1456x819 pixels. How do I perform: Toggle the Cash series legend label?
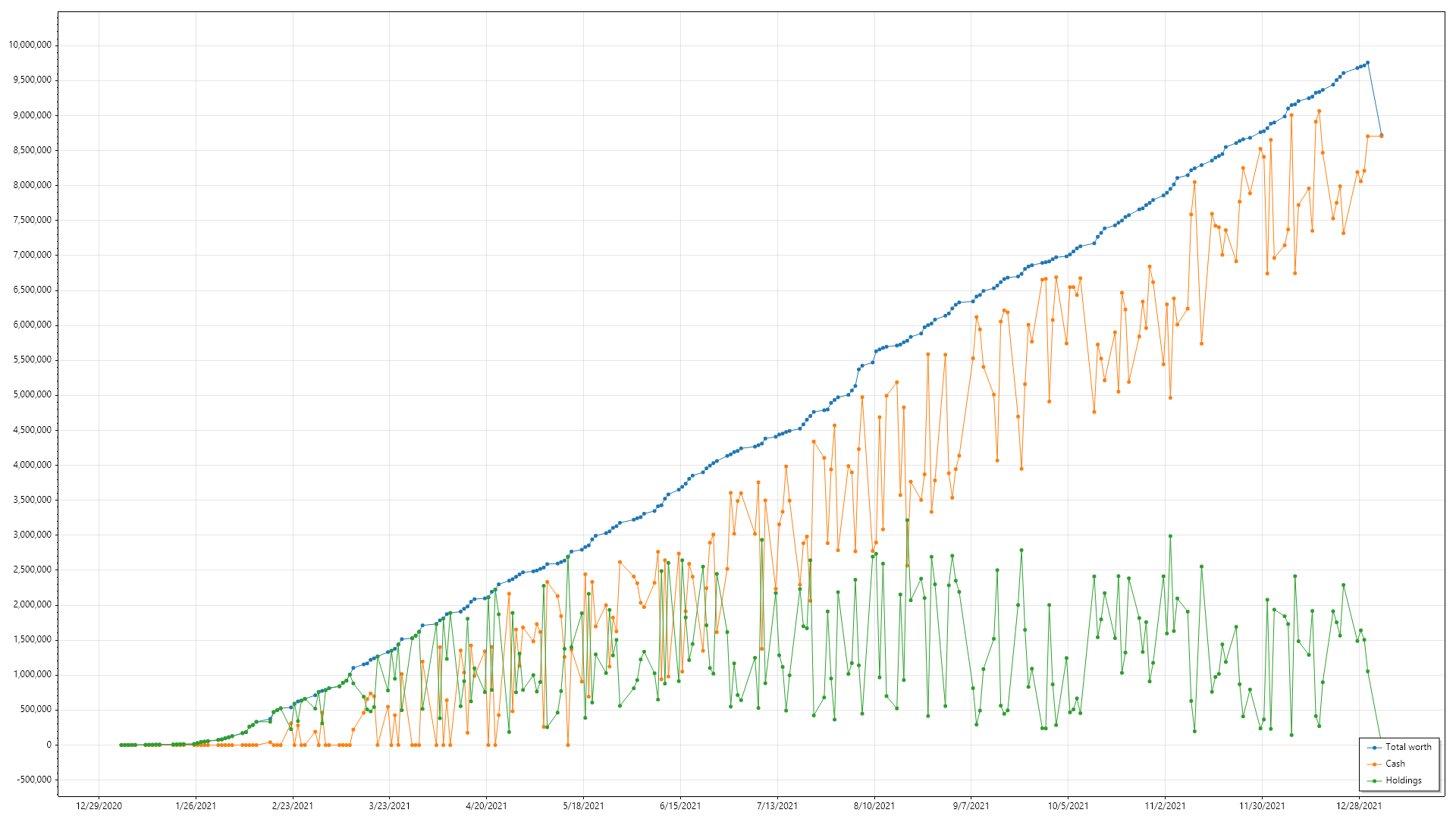pos(1395,764)
